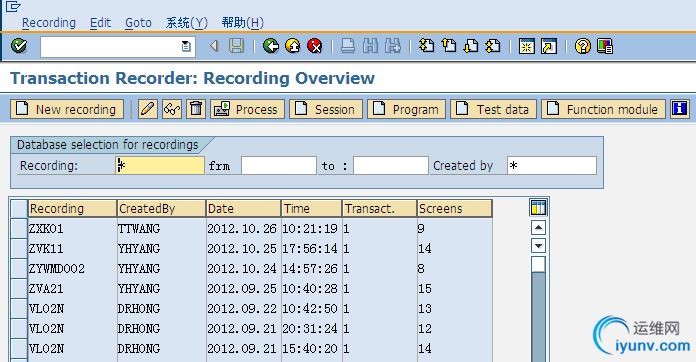Click the Create new session icon
Screen dimensions: 696x362
point(527,46)
